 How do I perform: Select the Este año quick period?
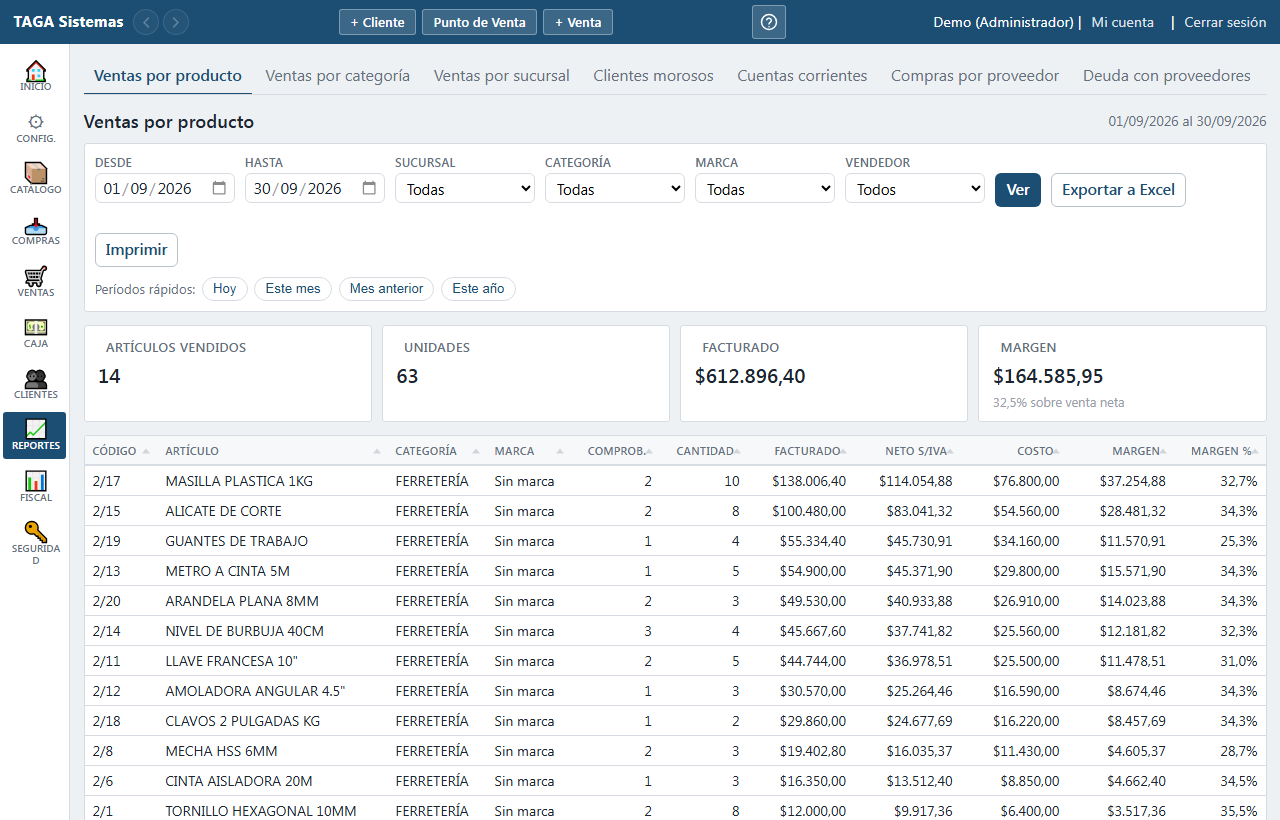click(x=479, y=289)
